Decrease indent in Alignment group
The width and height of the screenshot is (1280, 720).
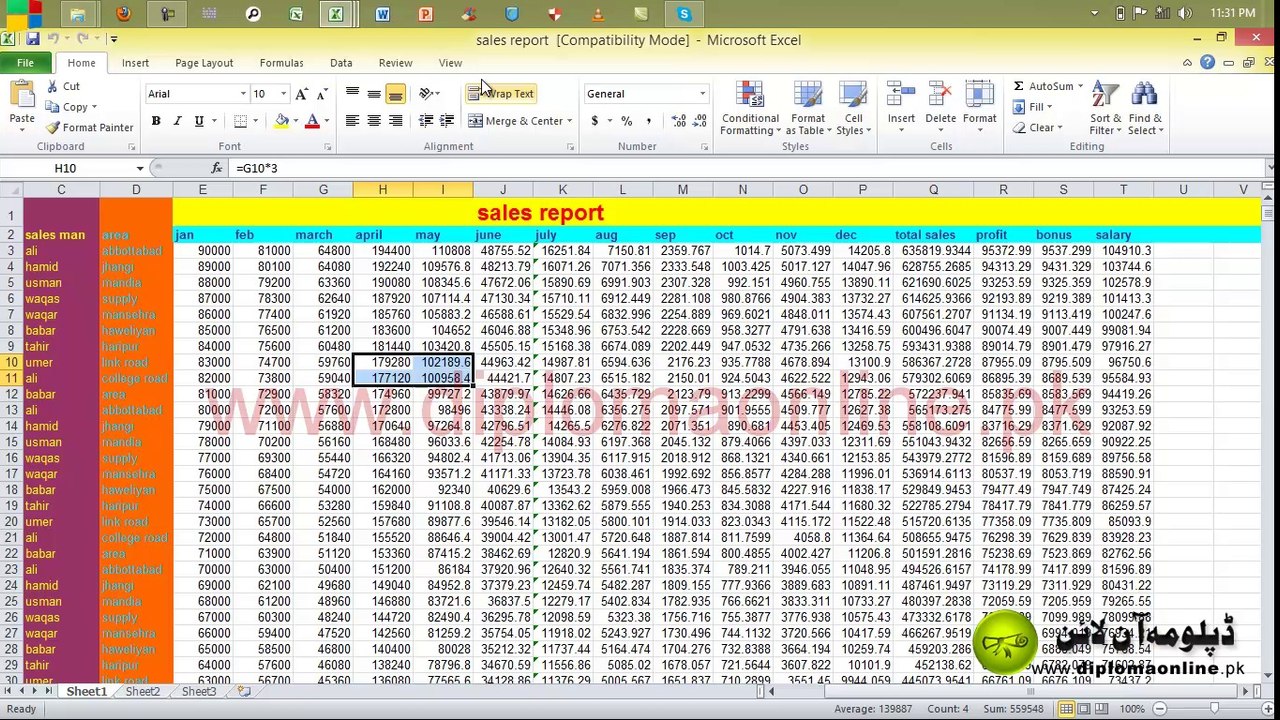[426, 121]
